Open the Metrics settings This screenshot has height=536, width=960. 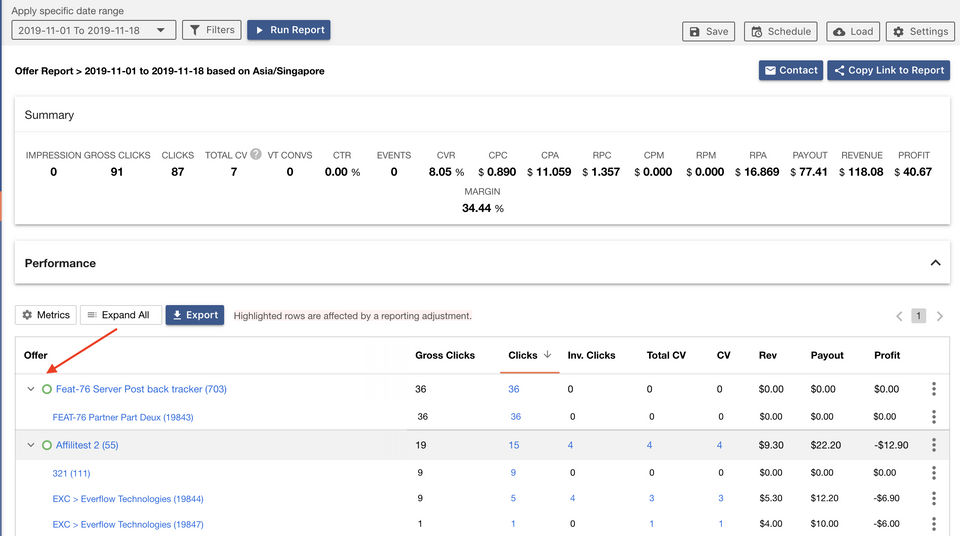click(46, 315)
